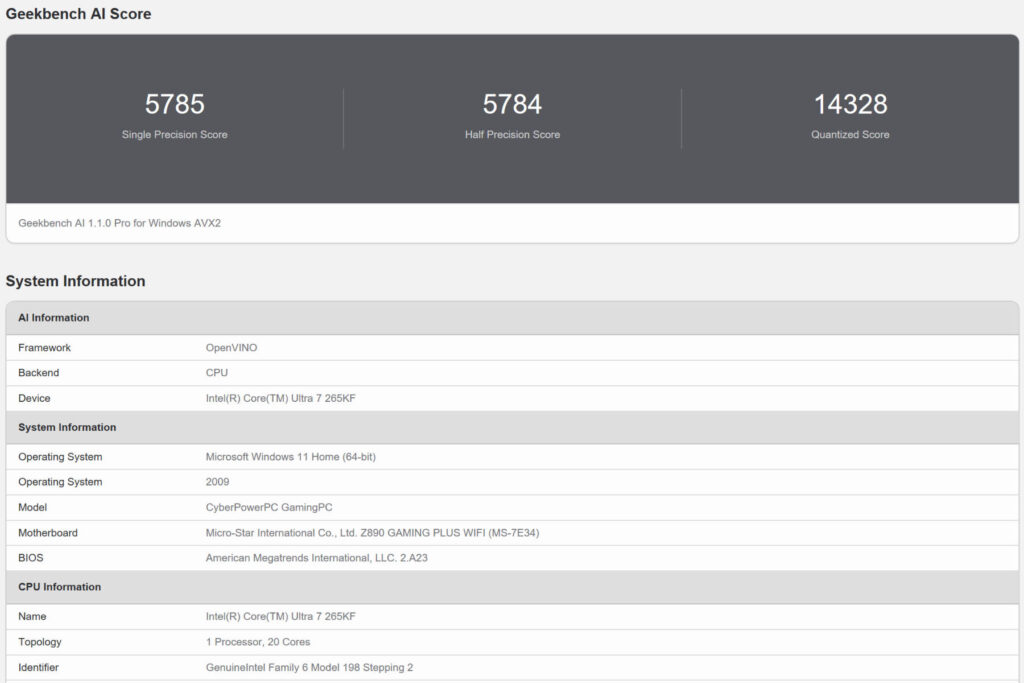Click the Single Precision Score label
This screenshot has width=1024, height=683.
(x=174, y=135)
